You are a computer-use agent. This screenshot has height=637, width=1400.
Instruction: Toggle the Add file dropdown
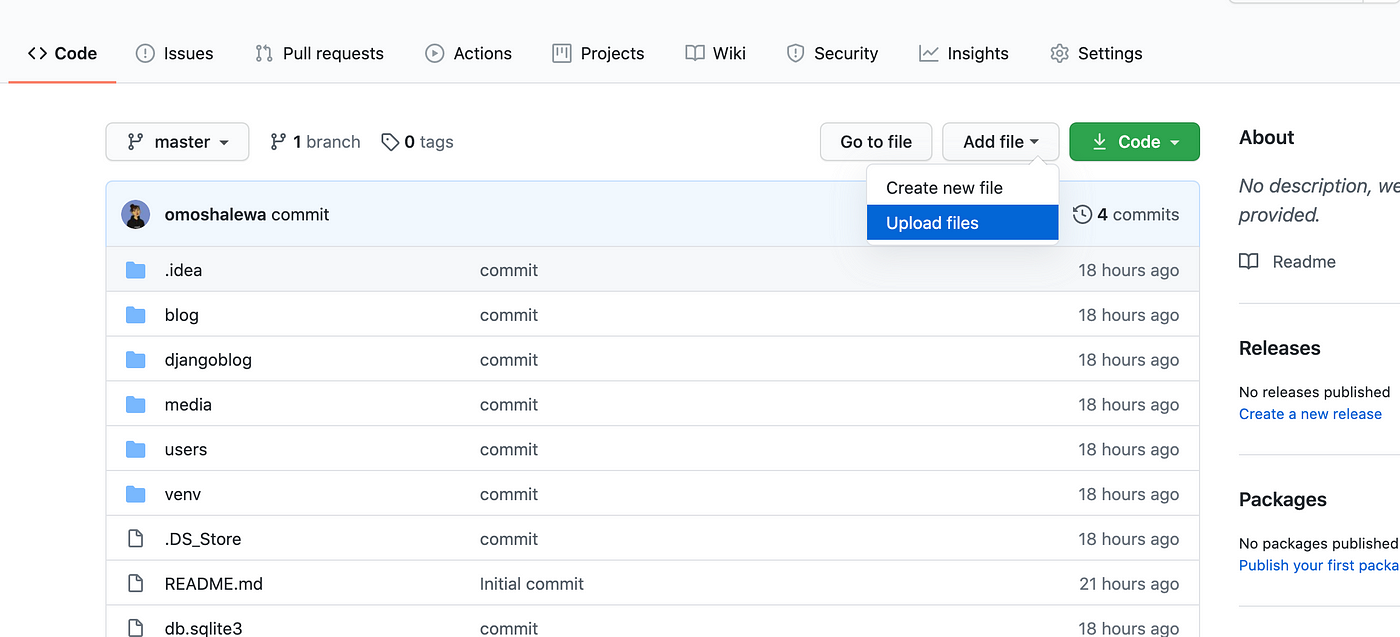1001,142
